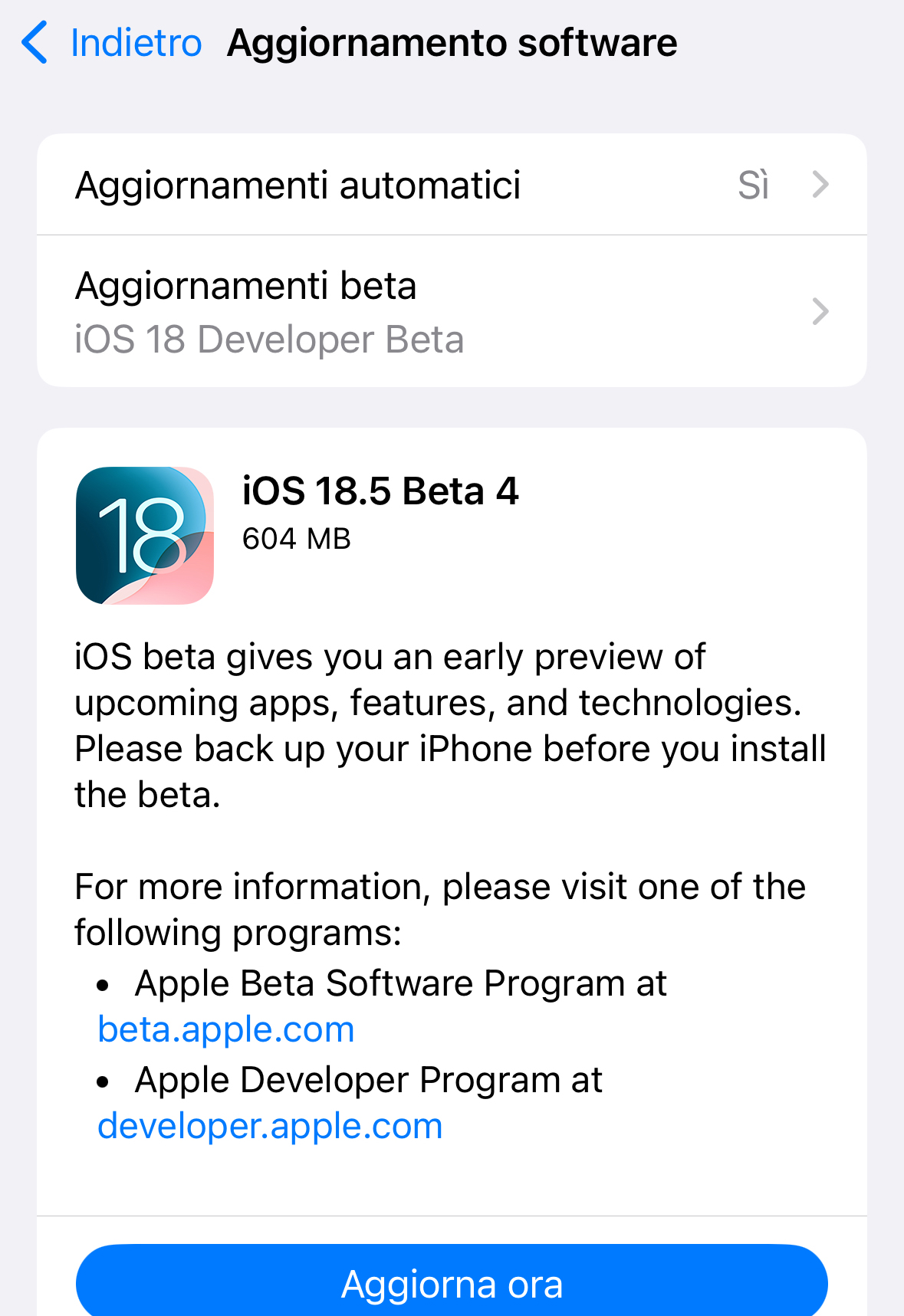Select the iOS 18 Developer Beta subtitle
The width and height of the screenshot is (904, 1316).
click(x=269, y=340)
